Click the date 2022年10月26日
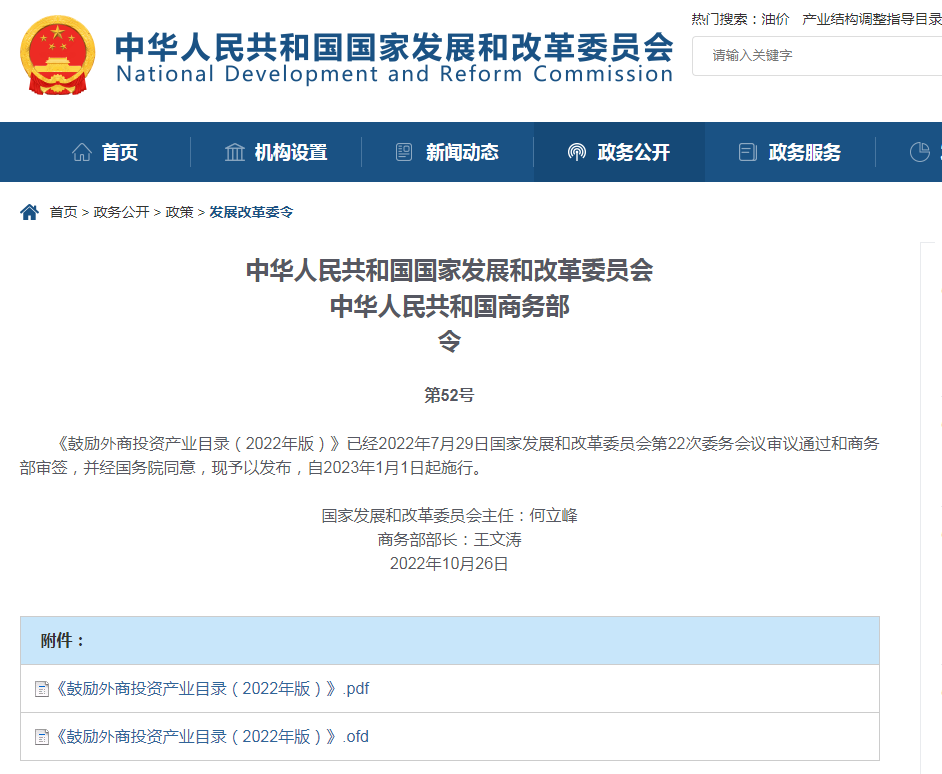The width and height of the screenshot is (942, 774). (449, 564)
